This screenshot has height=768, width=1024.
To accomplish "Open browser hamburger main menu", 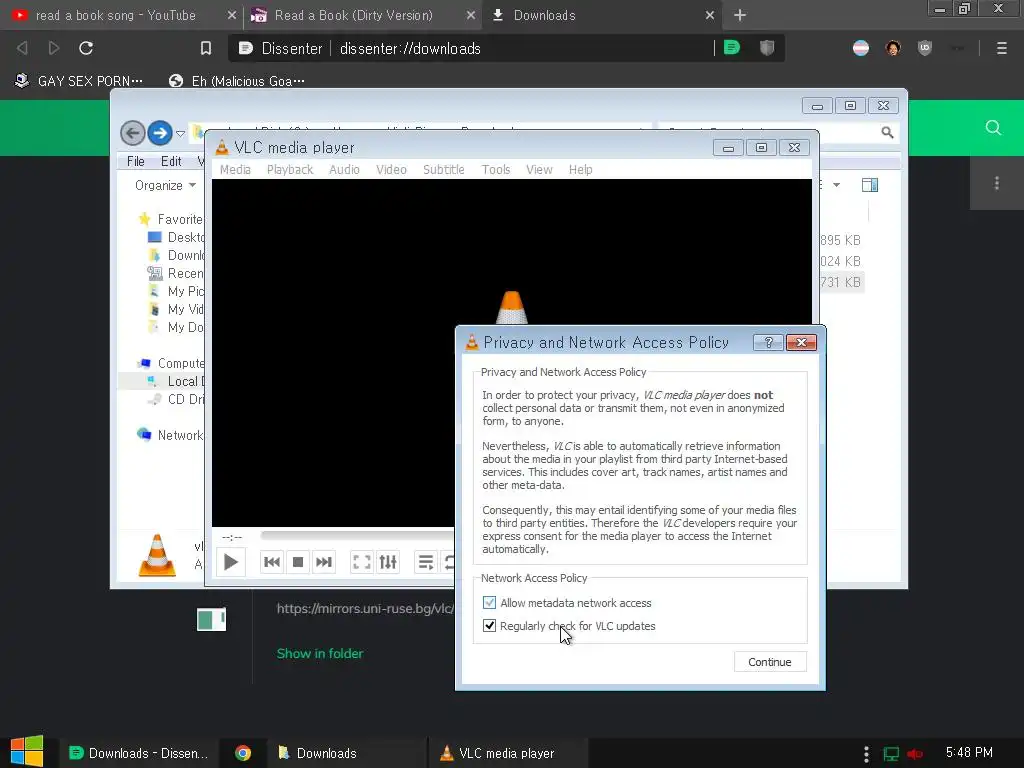I will [1001, 48].
